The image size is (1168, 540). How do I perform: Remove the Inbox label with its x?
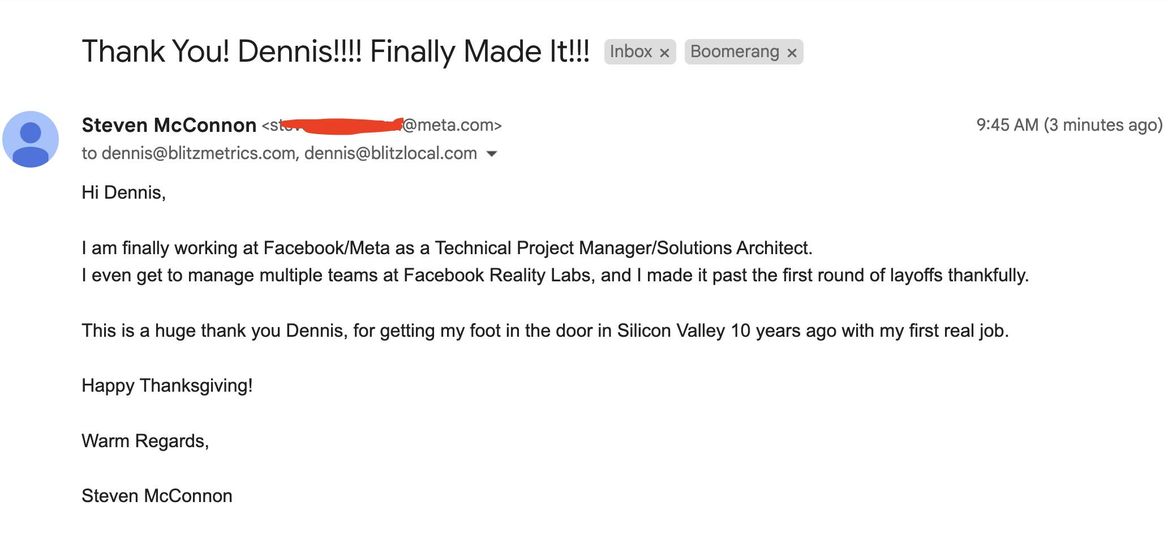(664, 53)
